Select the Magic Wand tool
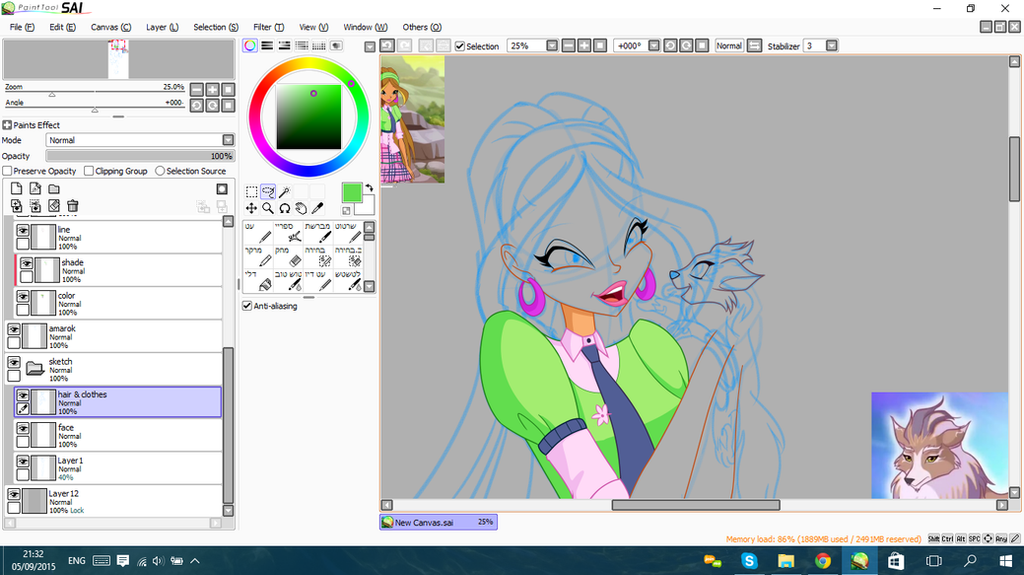The image size is (1024, 575). 284,191
